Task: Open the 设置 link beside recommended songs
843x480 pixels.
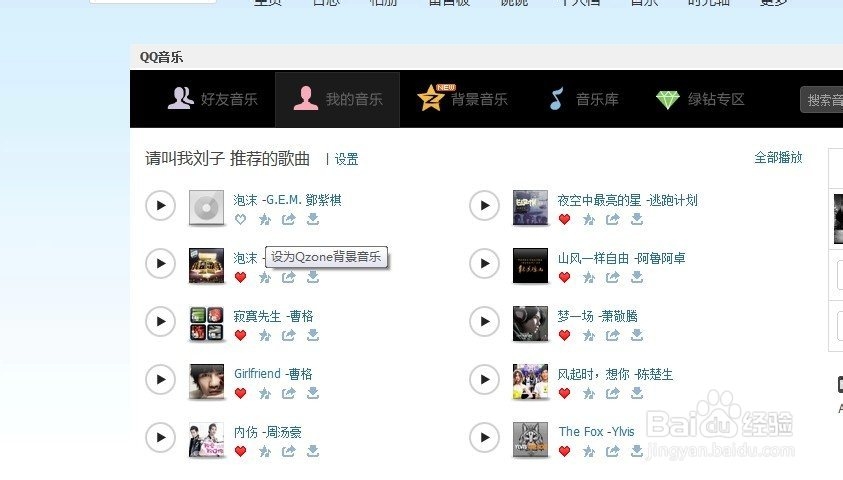Action: [346, 159]
